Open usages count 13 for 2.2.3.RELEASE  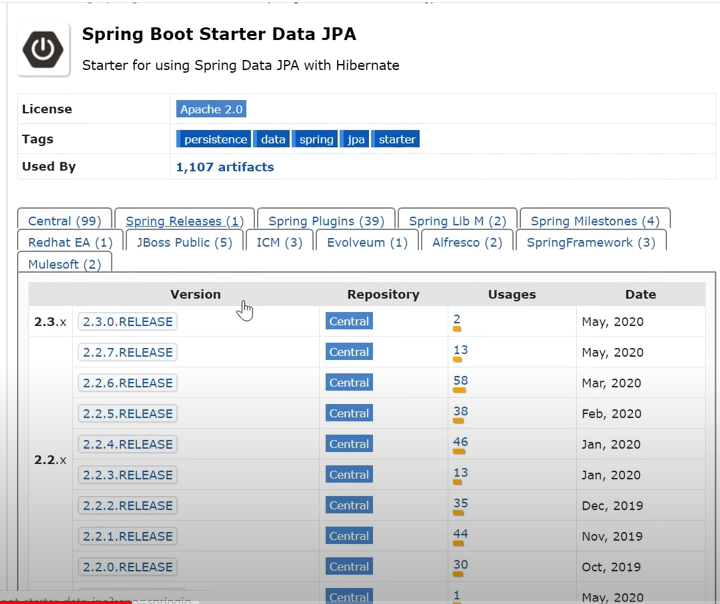461,472
